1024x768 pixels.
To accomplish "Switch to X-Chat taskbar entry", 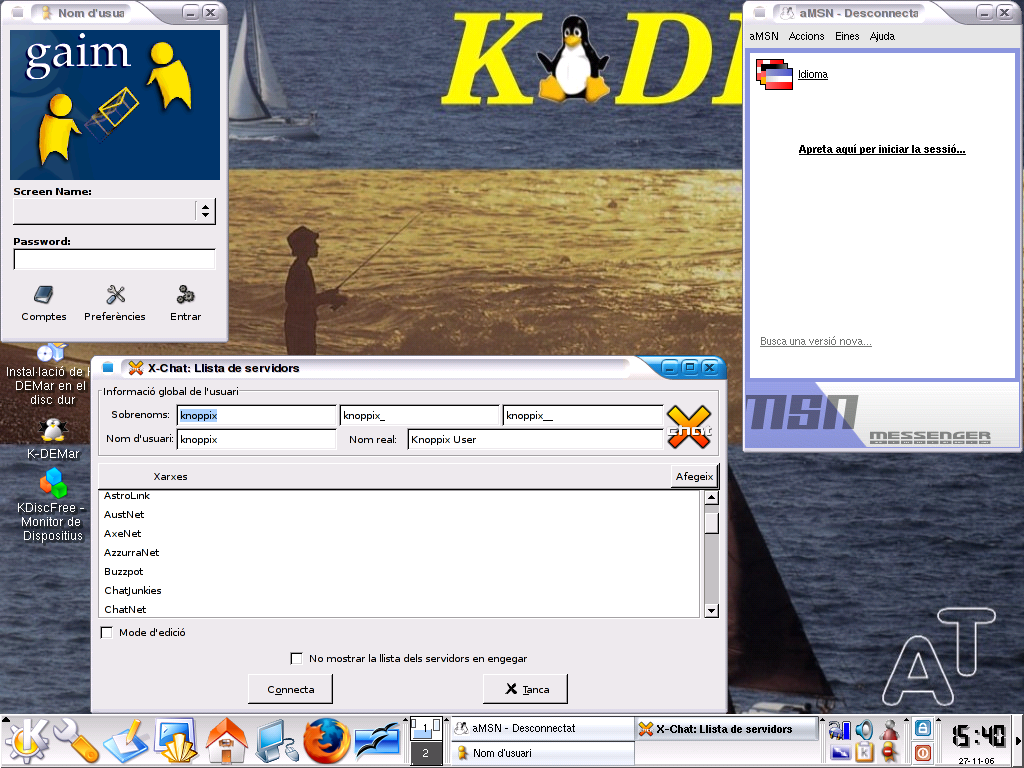I will (x=726, y=729).
